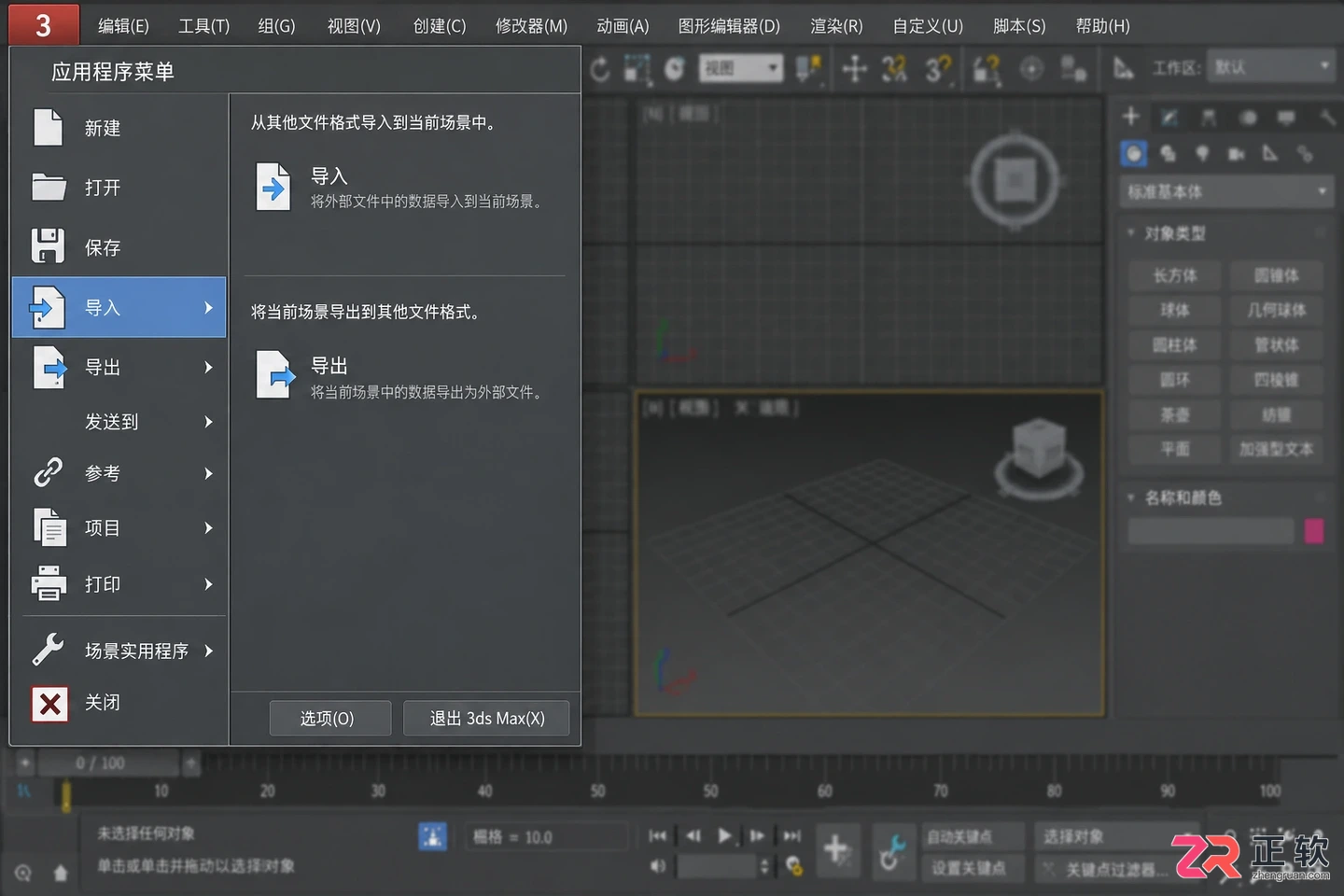Click the 茶壶 teapot primitive button
1344x896 pixels.
click(x=1175, y=414)
